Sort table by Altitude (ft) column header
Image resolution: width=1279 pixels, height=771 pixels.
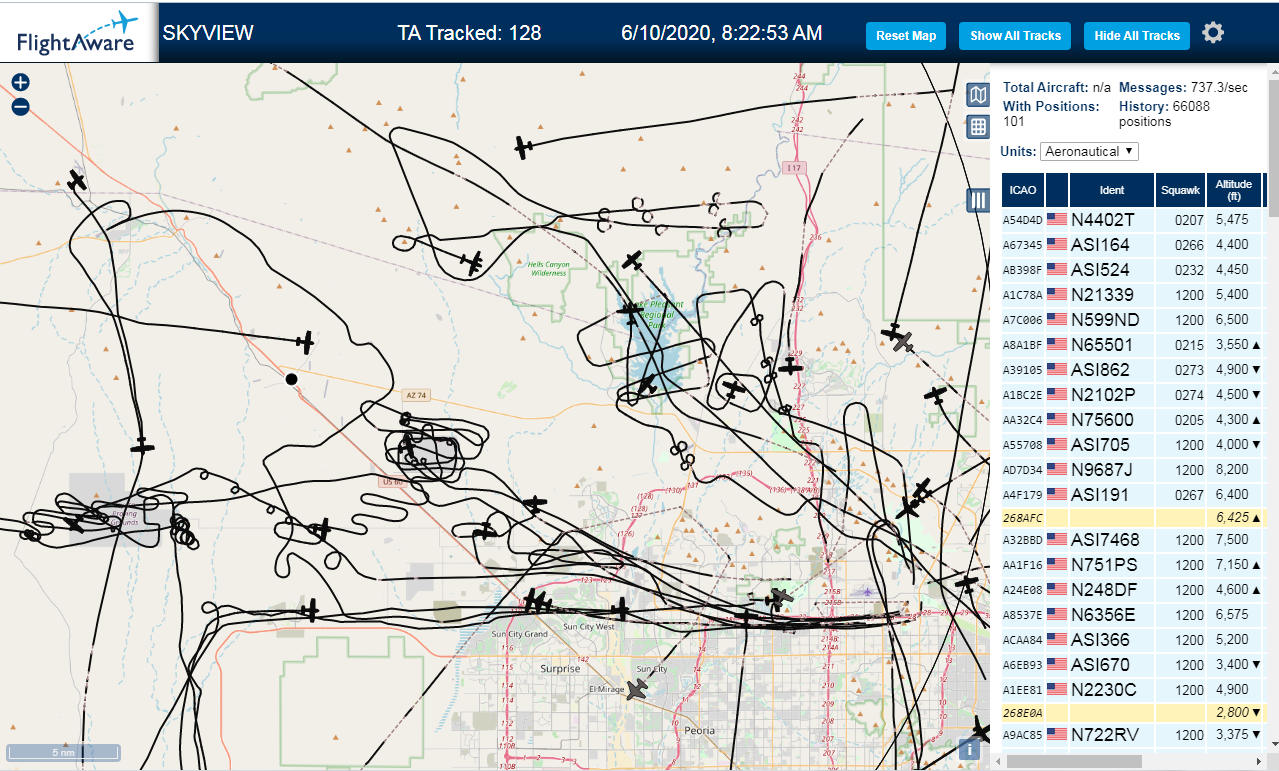(x=1234, y=190)
